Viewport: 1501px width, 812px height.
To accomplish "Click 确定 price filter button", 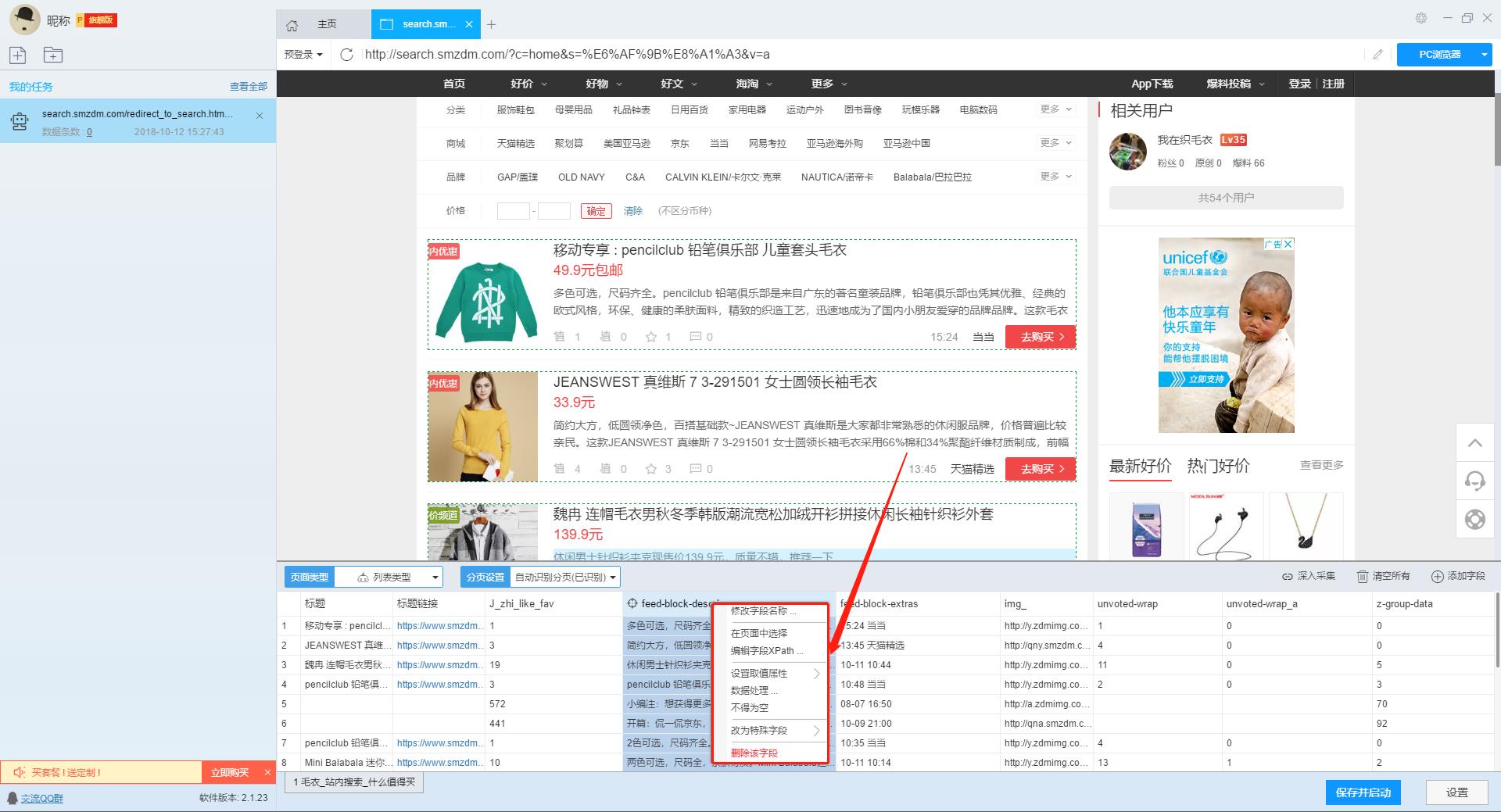I will (x=596, y=211).
